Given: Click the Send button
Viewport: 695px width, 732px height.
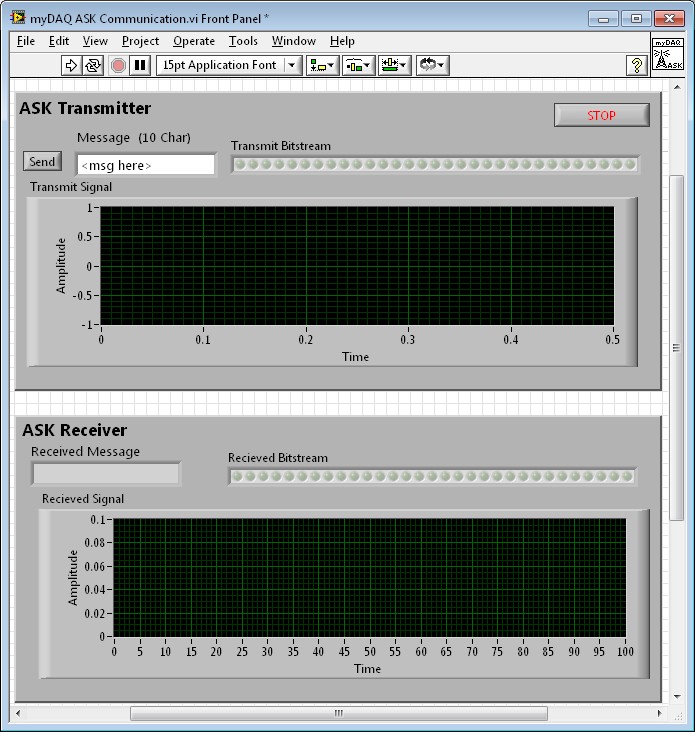Looking at the screenshot, I should click(x=42, y=161).
